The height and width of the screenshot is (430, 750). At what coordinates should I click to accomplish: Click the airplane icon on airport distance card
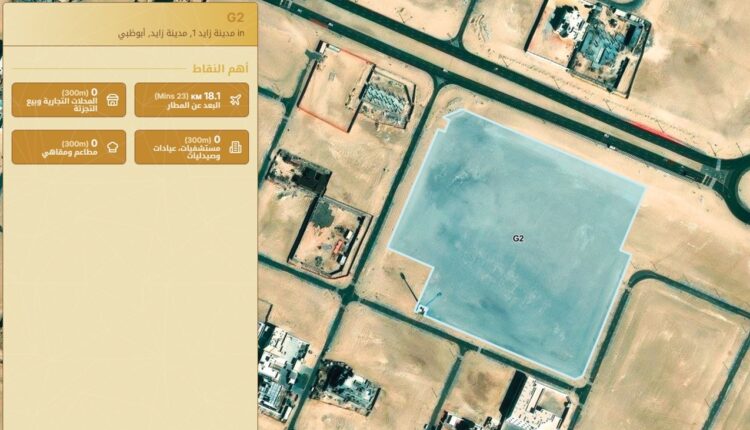235,99
